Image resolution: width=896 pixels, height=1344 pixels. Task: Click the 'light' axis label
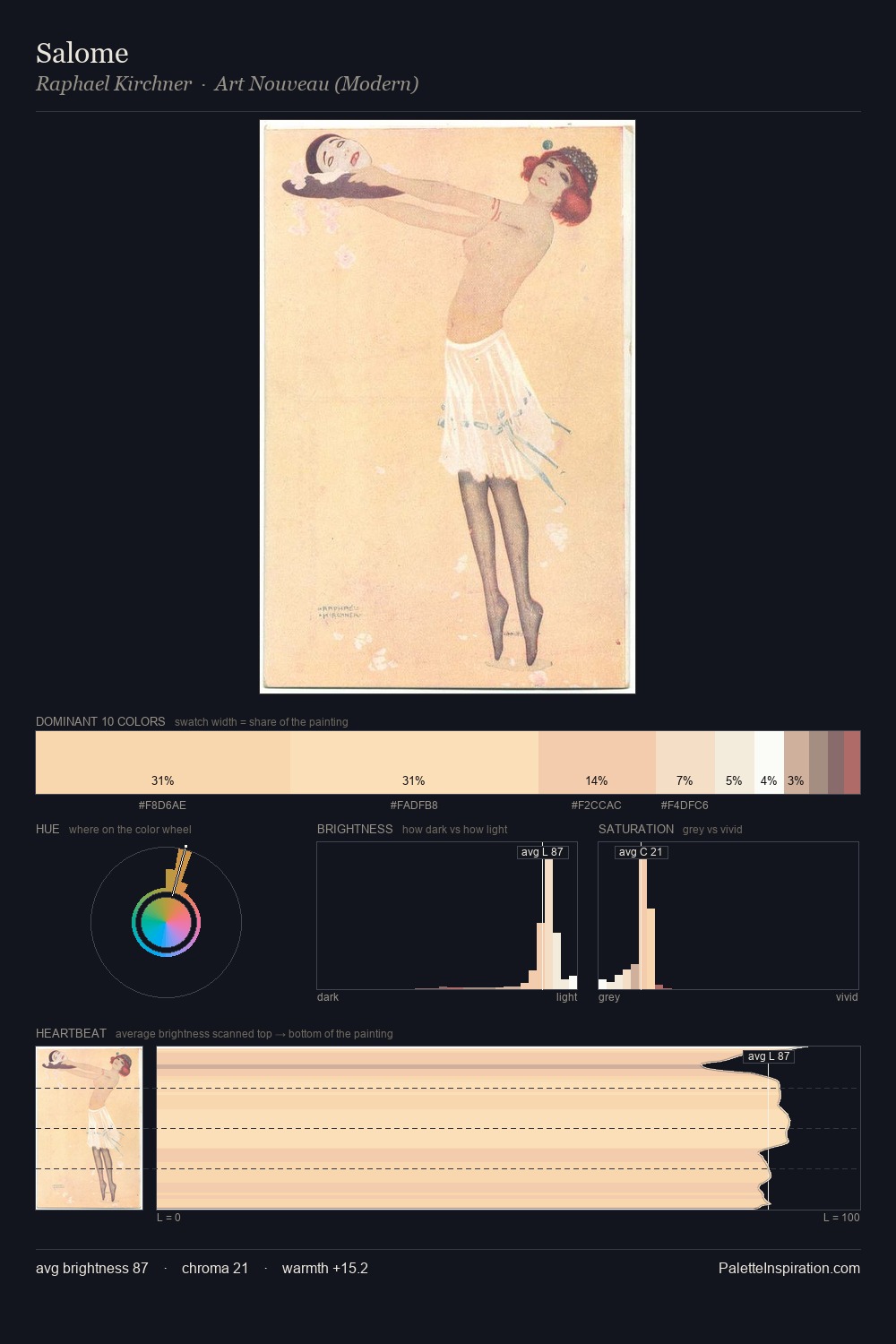pyautogui.click(x=566, y=997)
